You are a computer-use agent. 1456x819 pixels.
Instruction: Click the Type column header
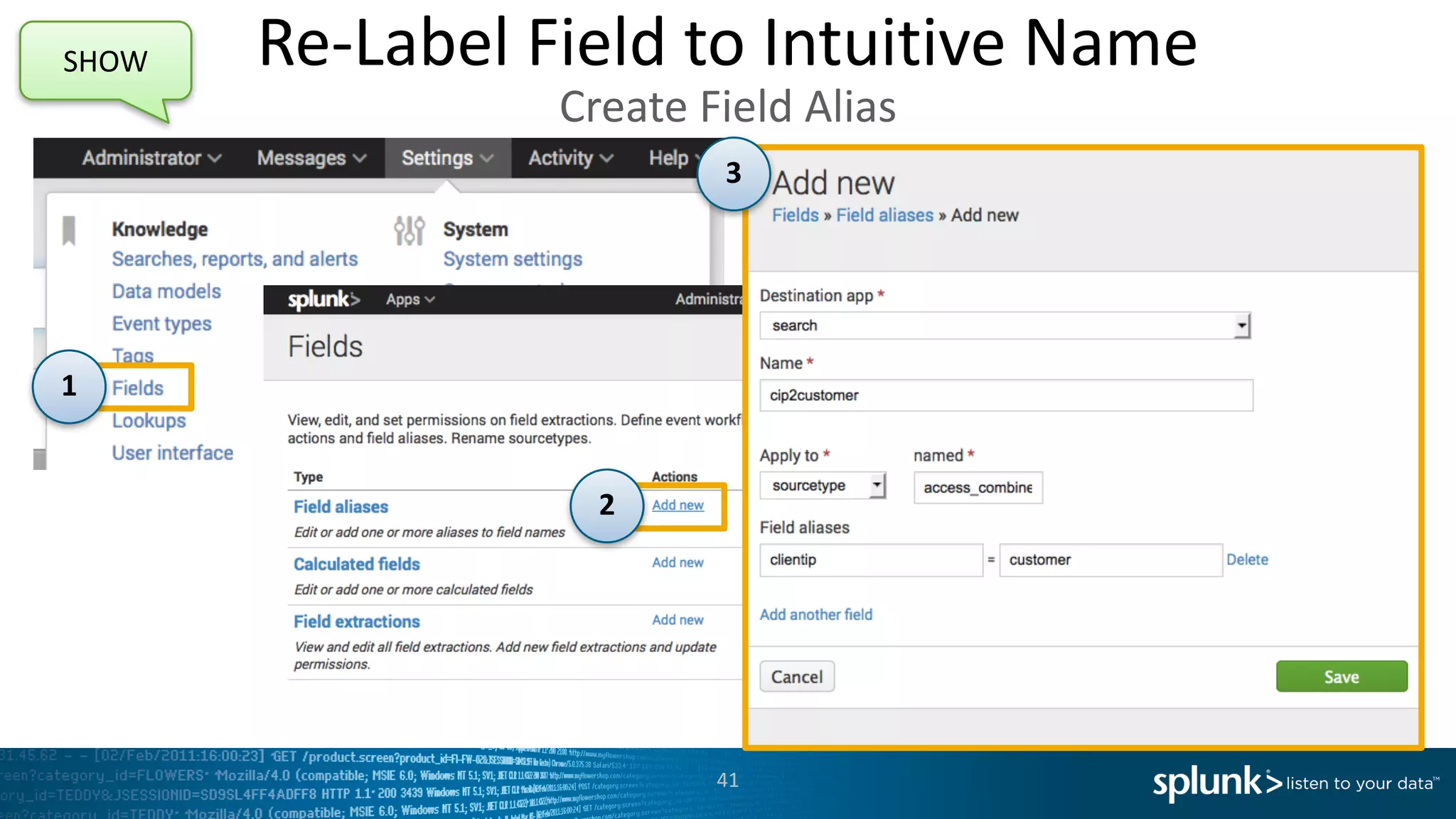tap(309, 477)
